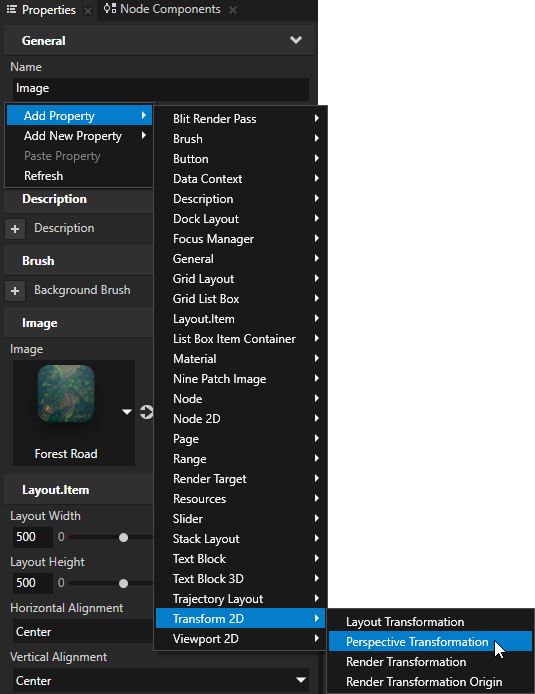Image resolution: width=535 pixels, height=694 pixels.
Task: Open the Dock Layout submenu
Action: pyautogui.click(x=241, y=219)
